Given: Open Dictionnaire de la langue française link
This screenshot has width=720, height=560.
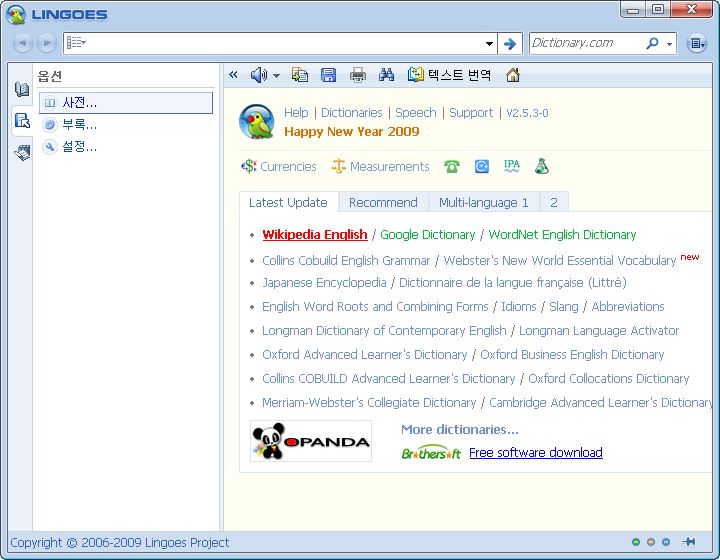Looking at the screenshot, I should (513, 282).
